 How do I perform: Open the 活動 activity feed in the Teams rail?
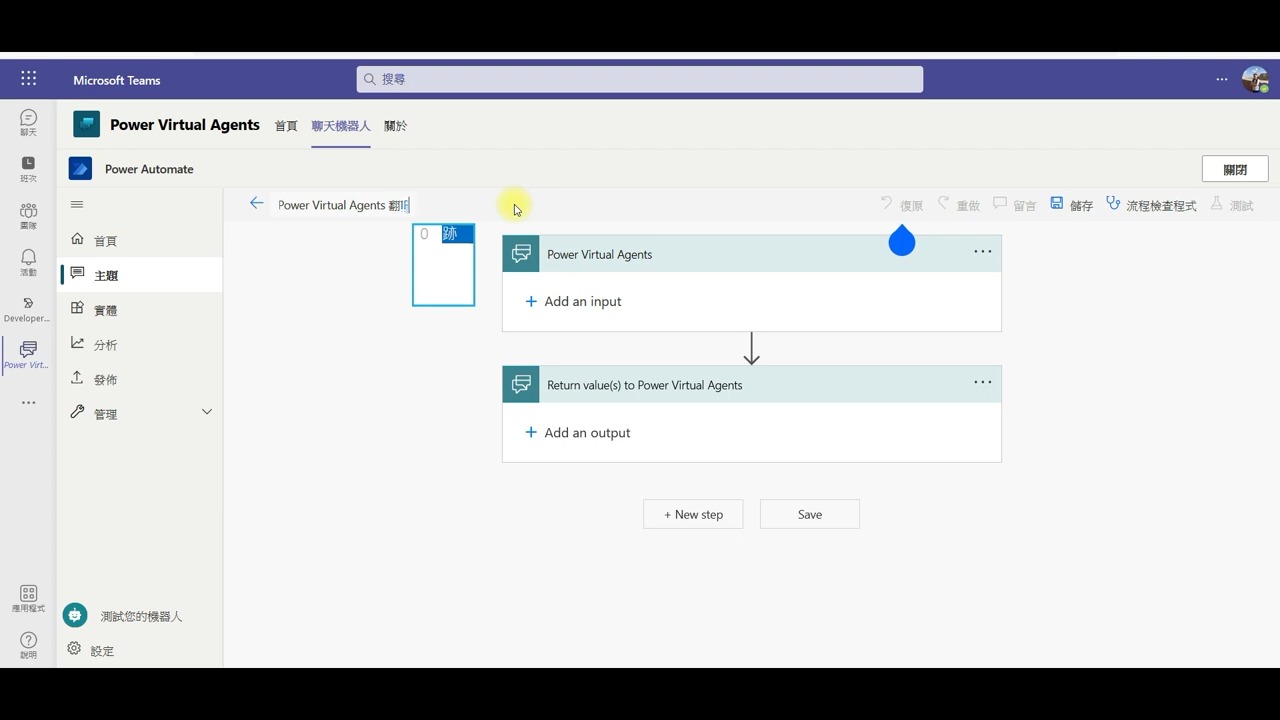click(x=28, y=263)
